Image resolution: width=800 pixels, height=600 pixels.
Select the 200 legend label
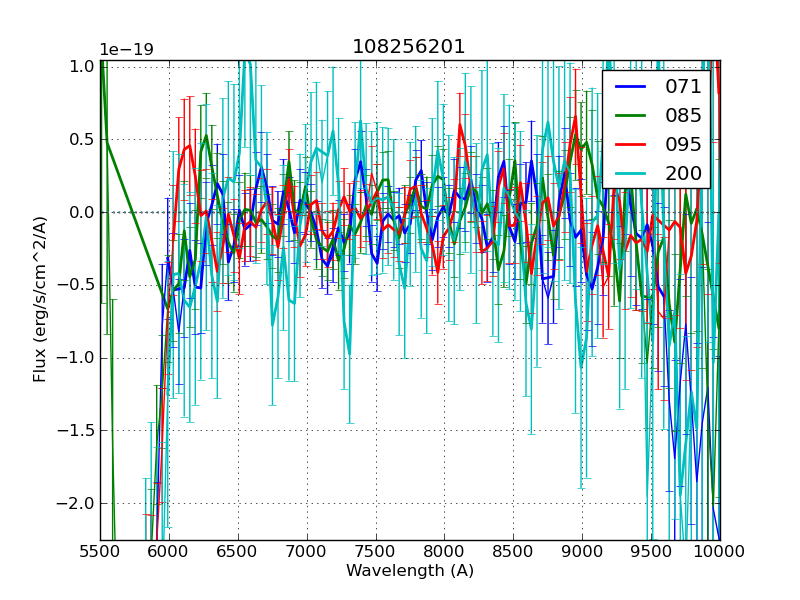click(x=684, y=173)
